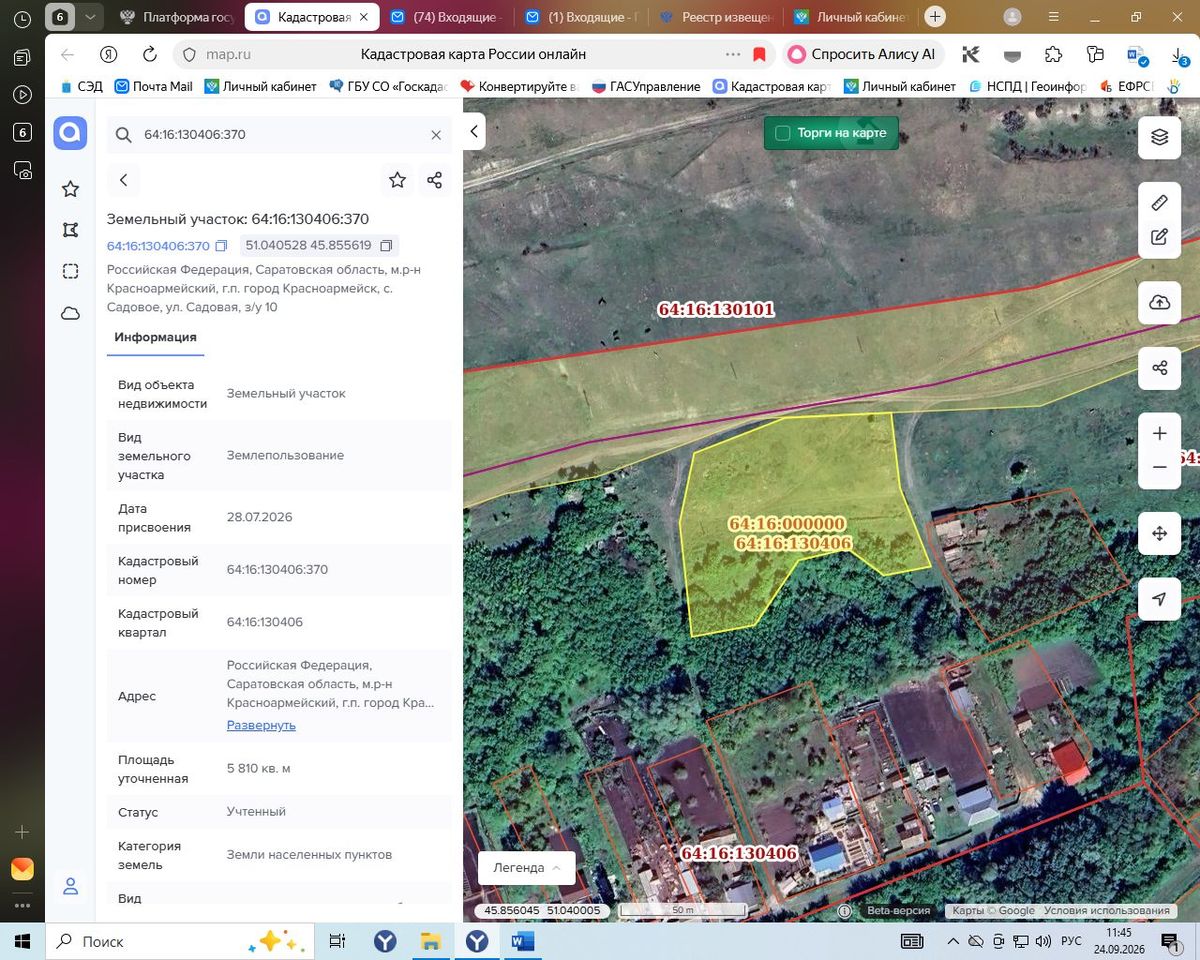The image size is (1200, 960).
Task: Locate my position with the arrow button
Action: (x=1159, y=599)
